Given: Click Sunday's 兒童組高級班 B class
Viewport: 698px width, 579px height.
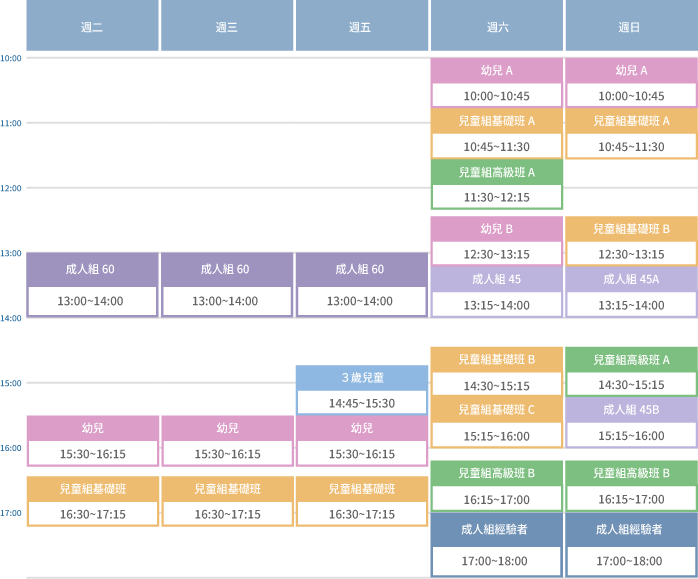Looking at the screenshot, I should pyautogui.click(x=631, y=486).
